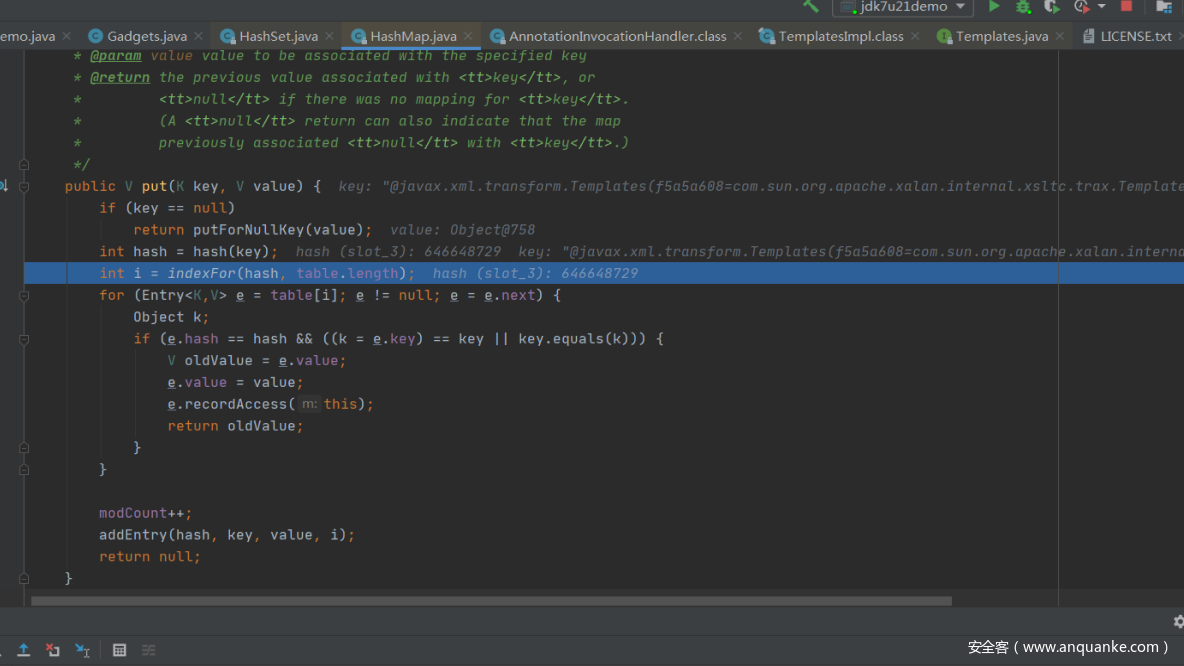
Task: Stop the running process, red square
Action: 1127,7
